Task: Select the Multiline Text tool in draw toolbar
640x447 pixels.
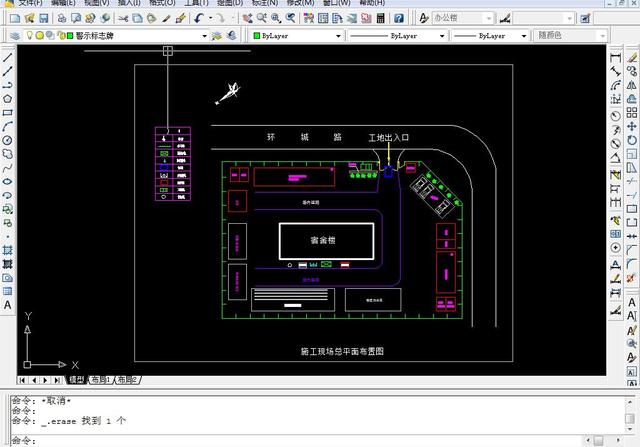Action: point(7,305)
